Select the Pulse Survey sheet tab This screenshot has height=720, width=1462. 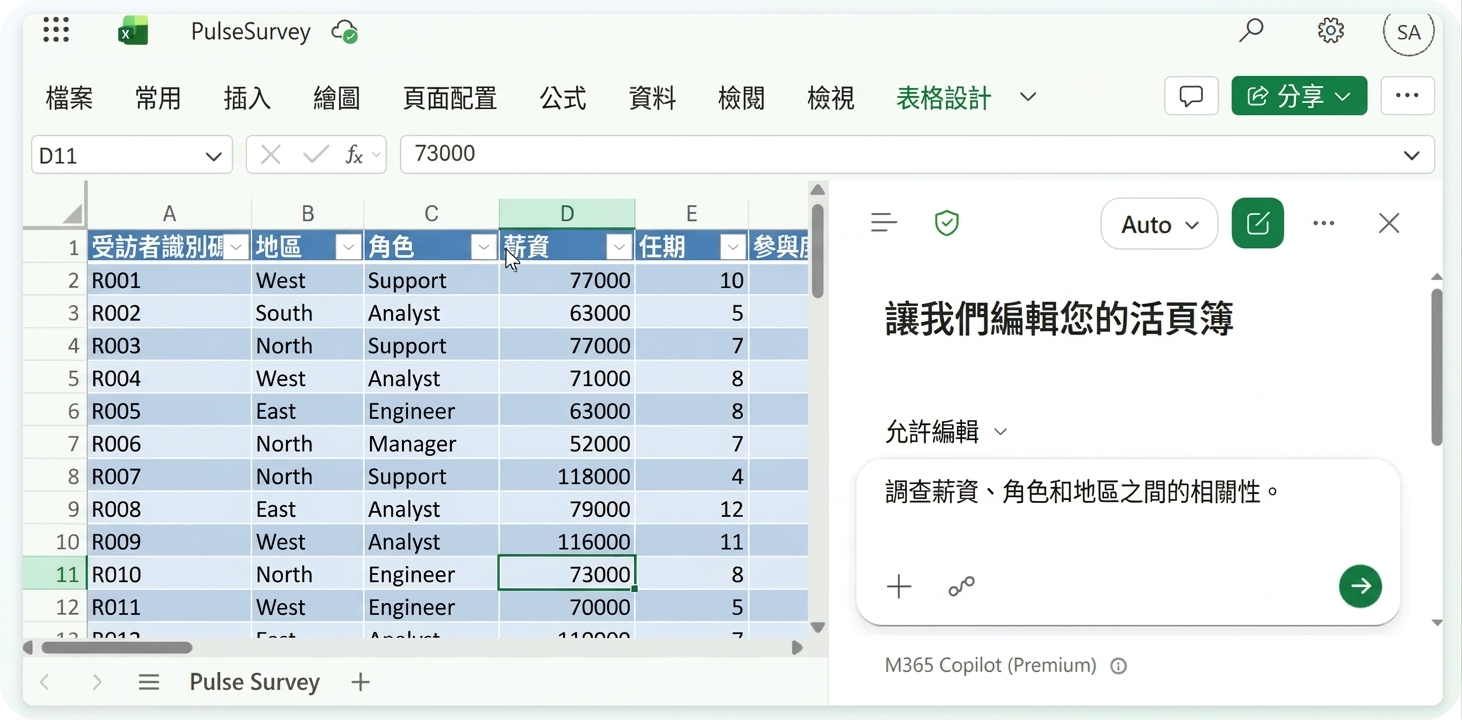[255, 682]
